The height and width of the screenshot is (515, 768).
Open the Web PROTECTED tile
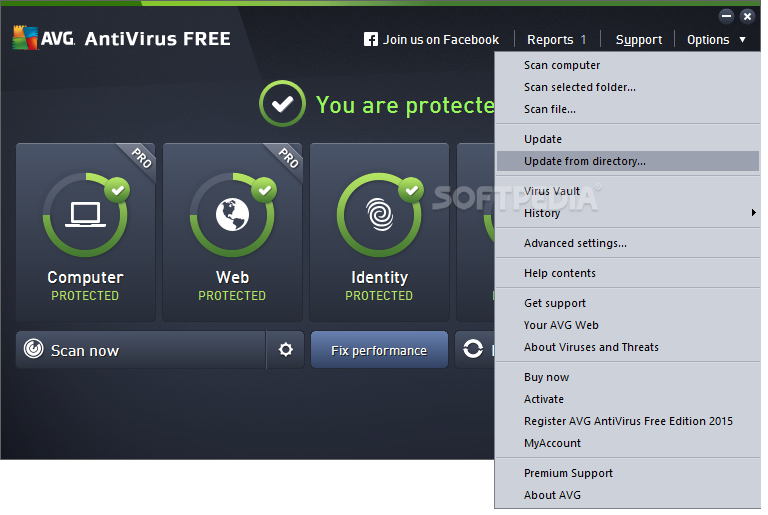233,232
